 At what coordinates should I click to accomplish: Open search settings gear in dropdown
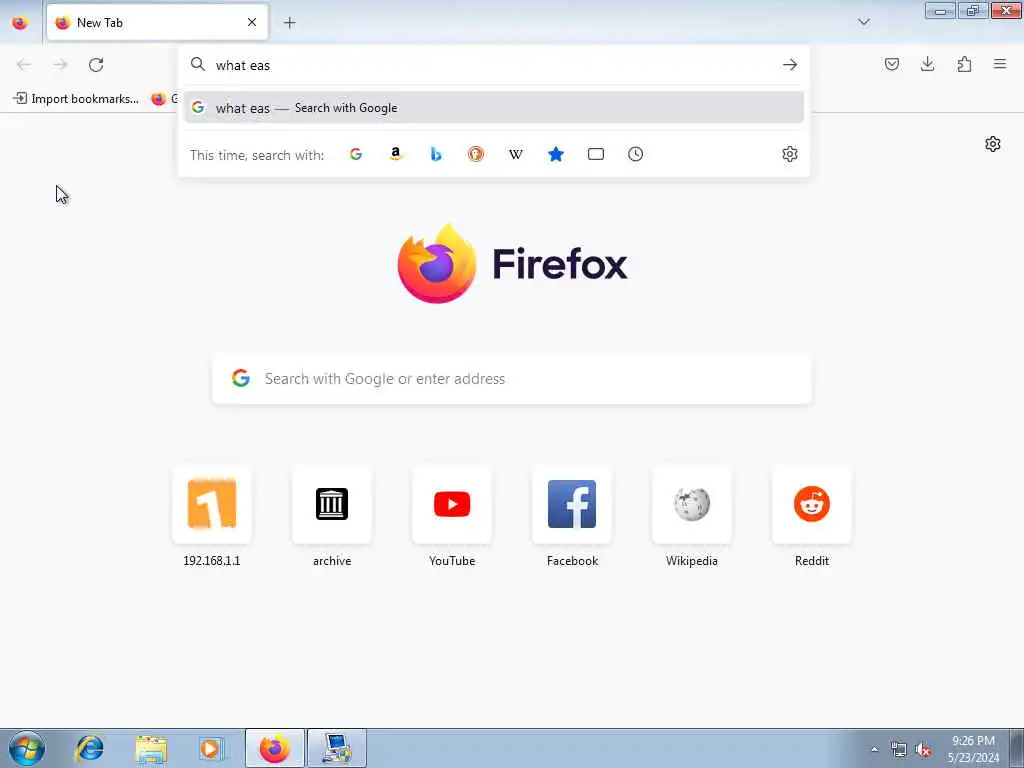click(790, 154)
